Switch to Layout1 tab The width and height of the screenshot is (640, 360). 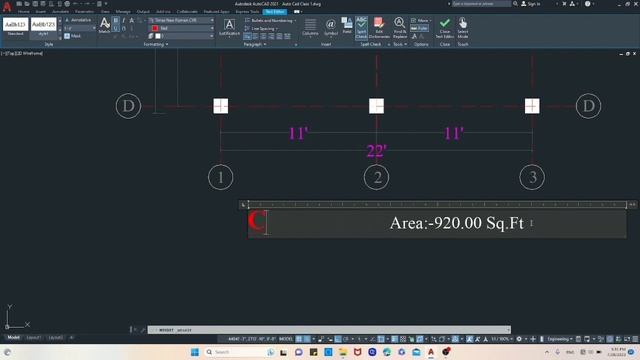click(33, 338)
